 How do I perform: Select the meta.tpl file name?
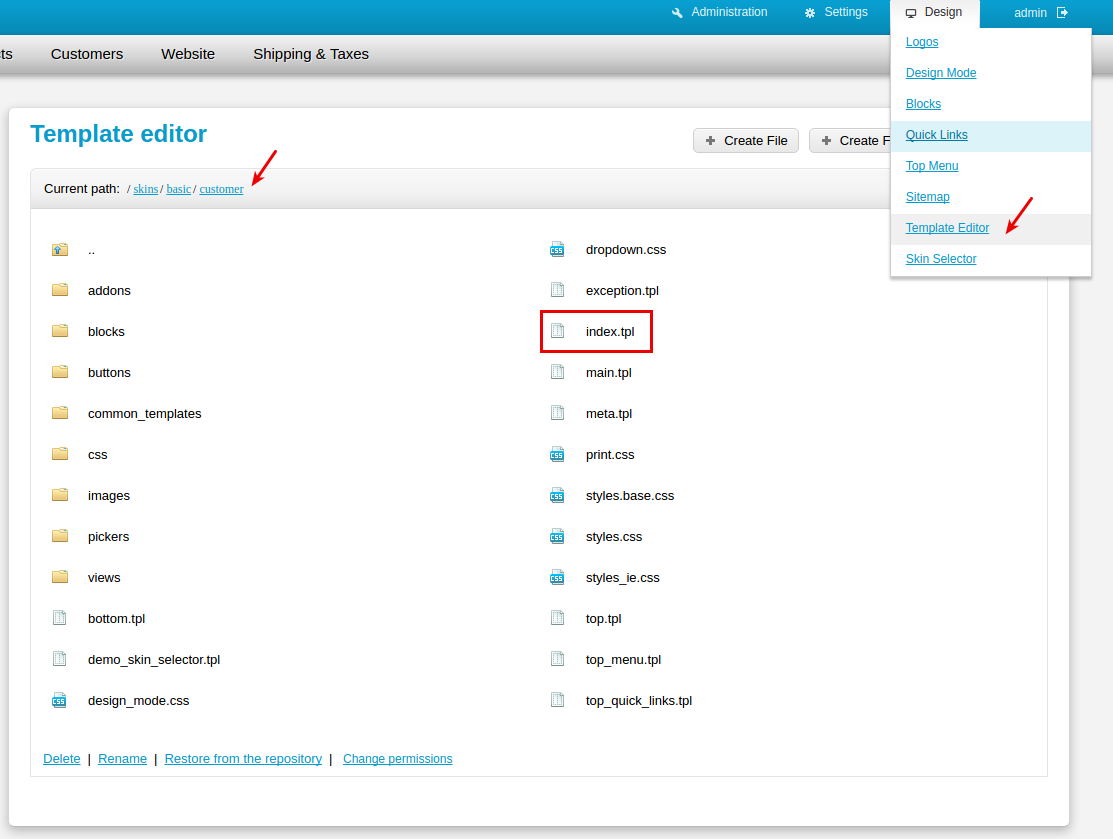pyautogui.click(x=608, y=414)
